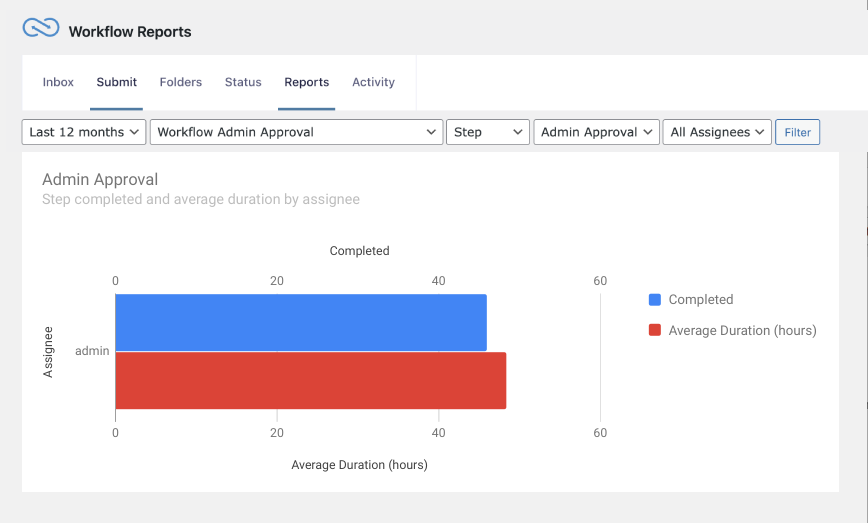Select the Reports tab
Image resolution: width=868 pixels, height=523 pixels.
tap(306, 82)
